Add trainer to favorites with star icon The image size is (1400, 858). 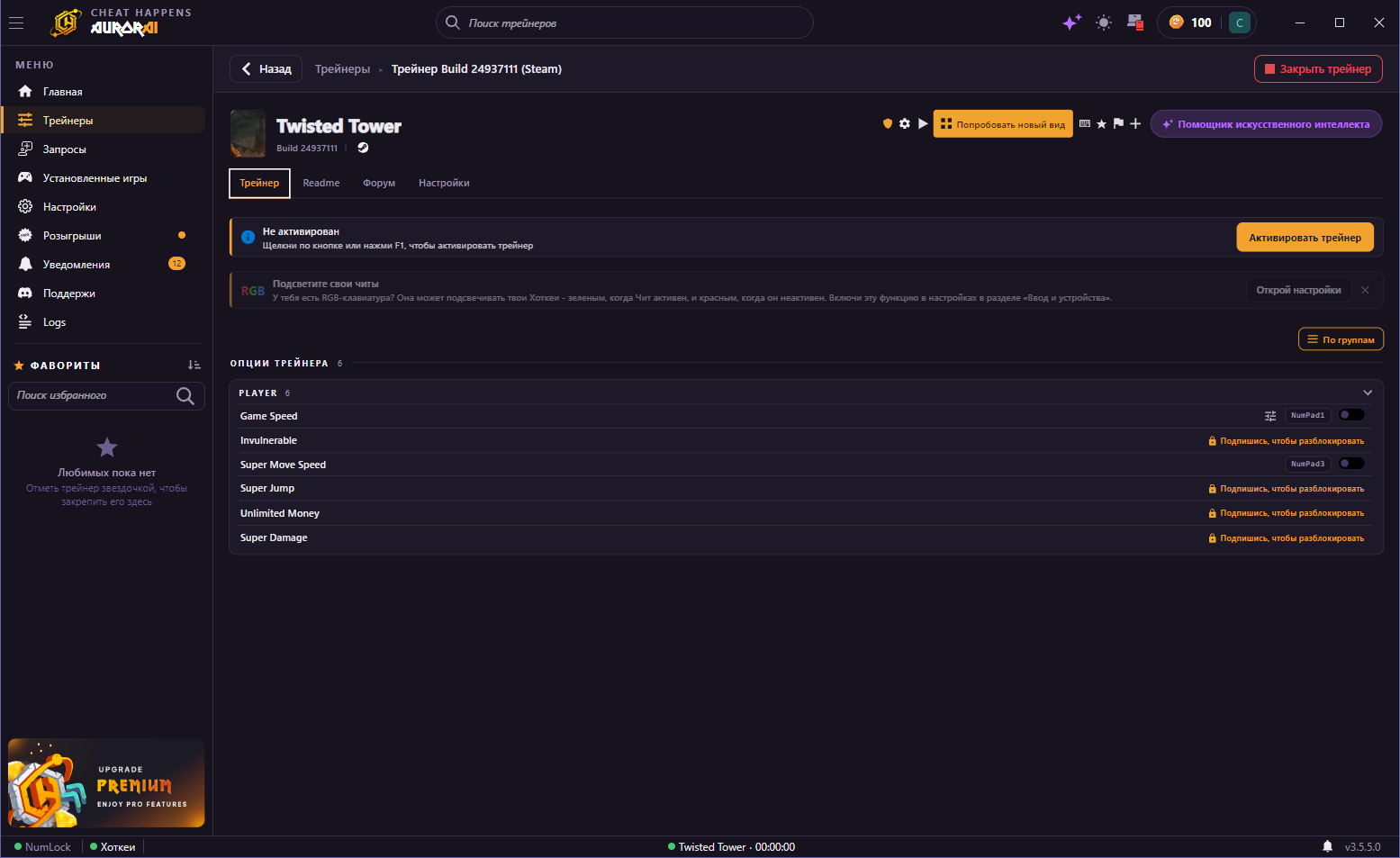[x=1101, y=123]
